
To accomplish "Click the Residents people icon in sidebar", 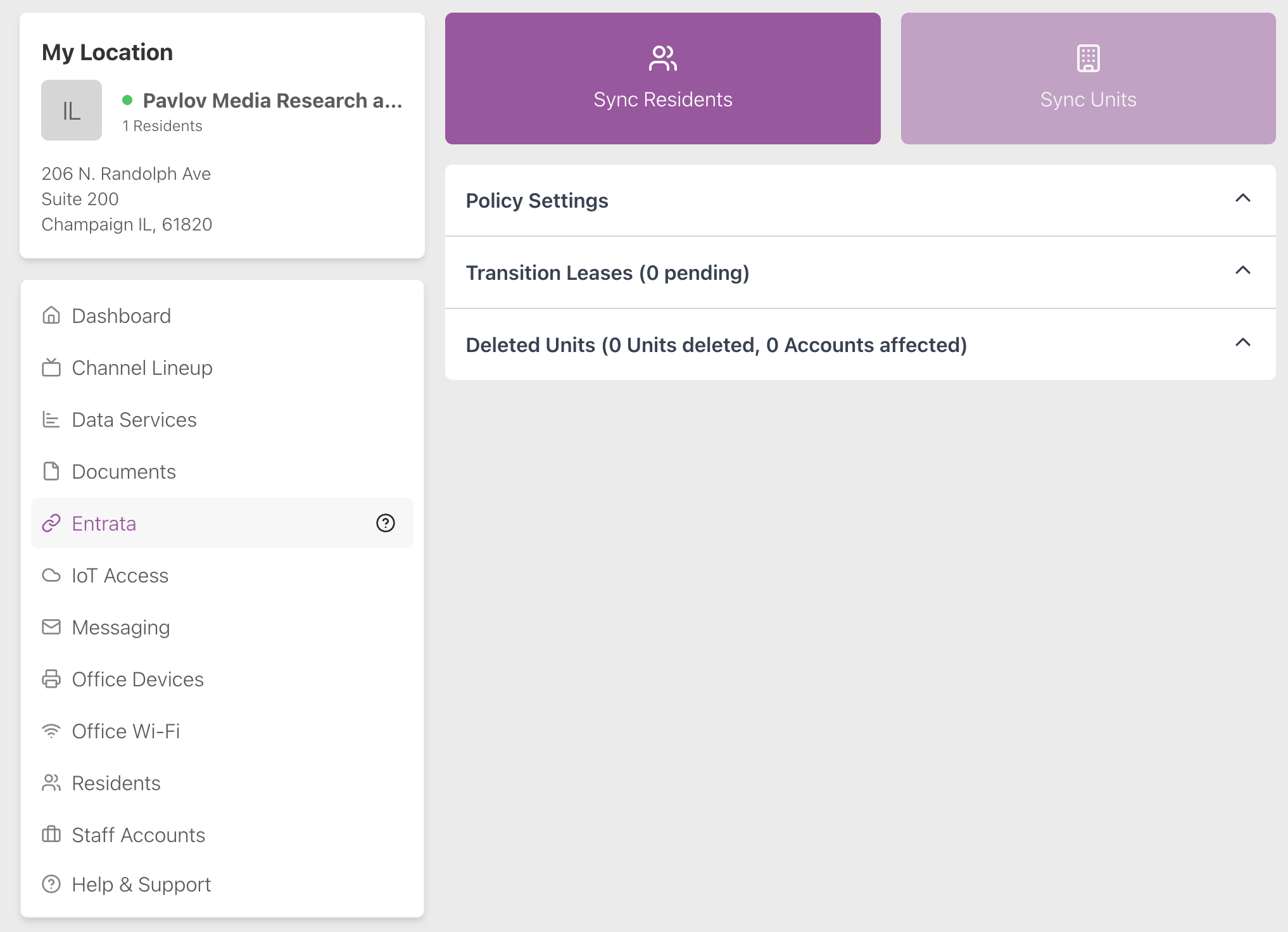I will coord(51,783).
